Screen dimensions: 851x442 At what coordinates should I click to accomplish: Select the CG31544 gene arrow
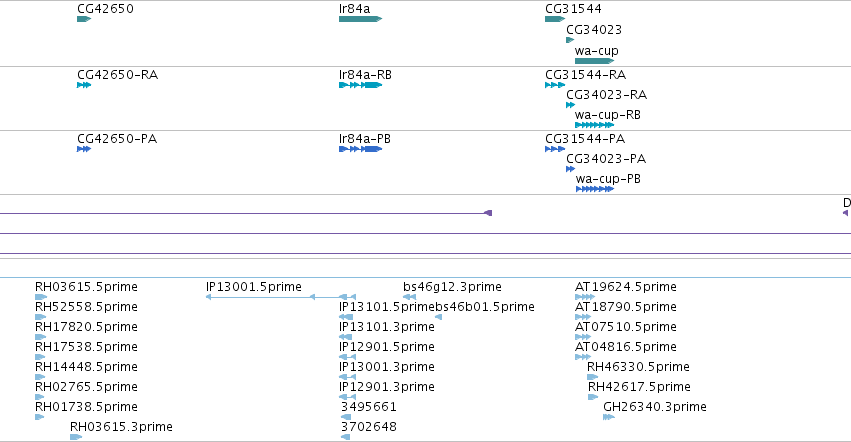[555, 19]
